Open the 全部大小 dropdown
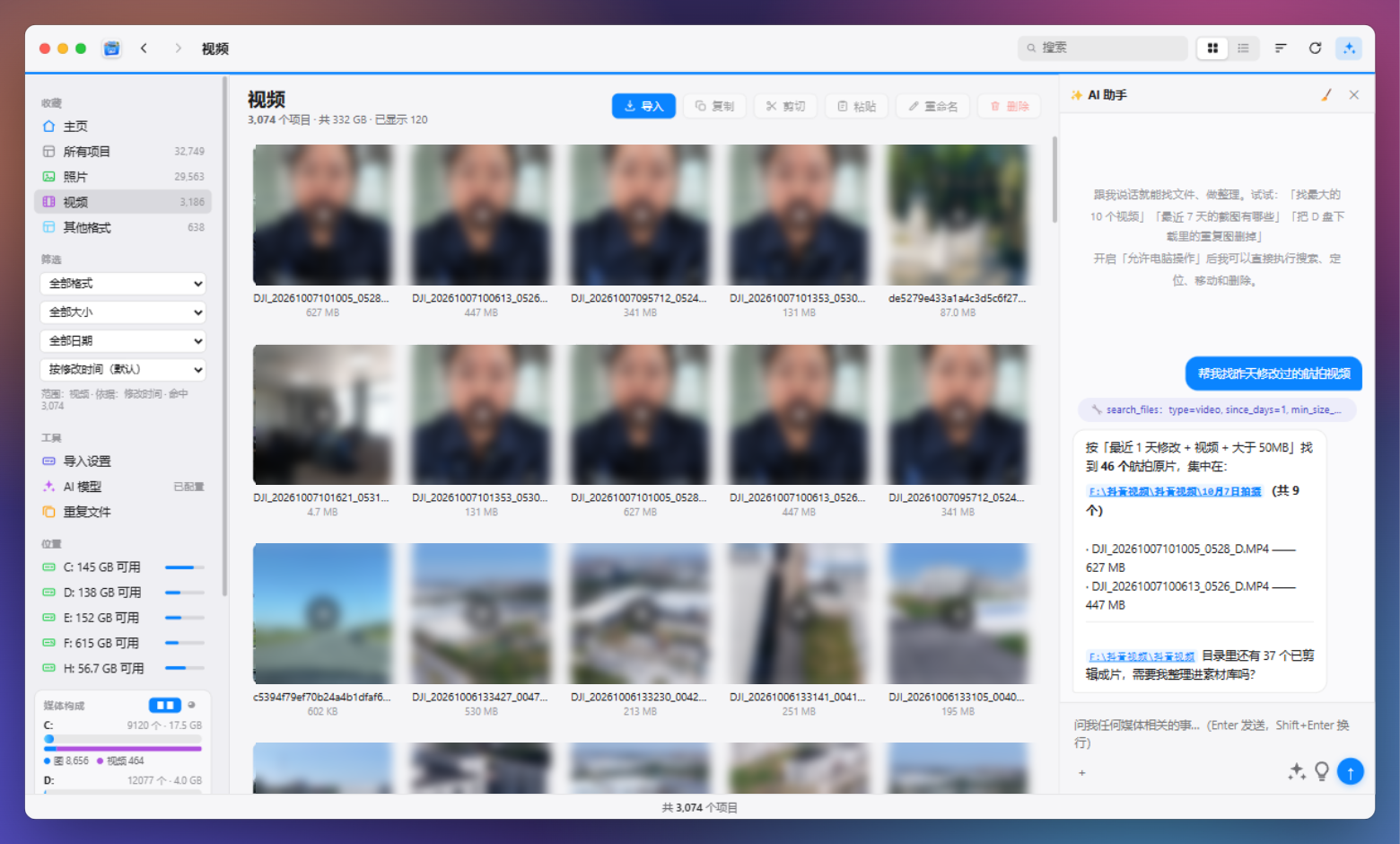 tap(123, 312)
